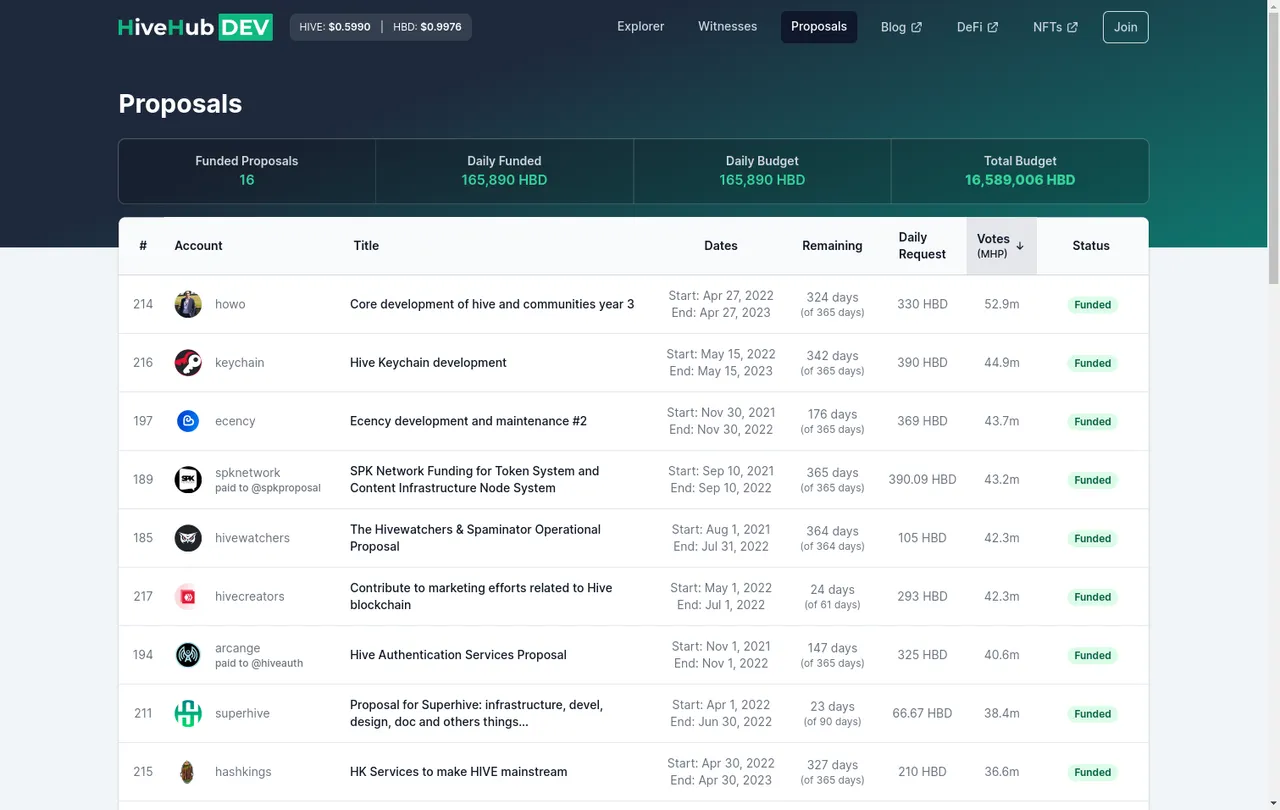Click Daily Budget value 165,890 HBD
The image size is (1280, 810).
point(762,180)
